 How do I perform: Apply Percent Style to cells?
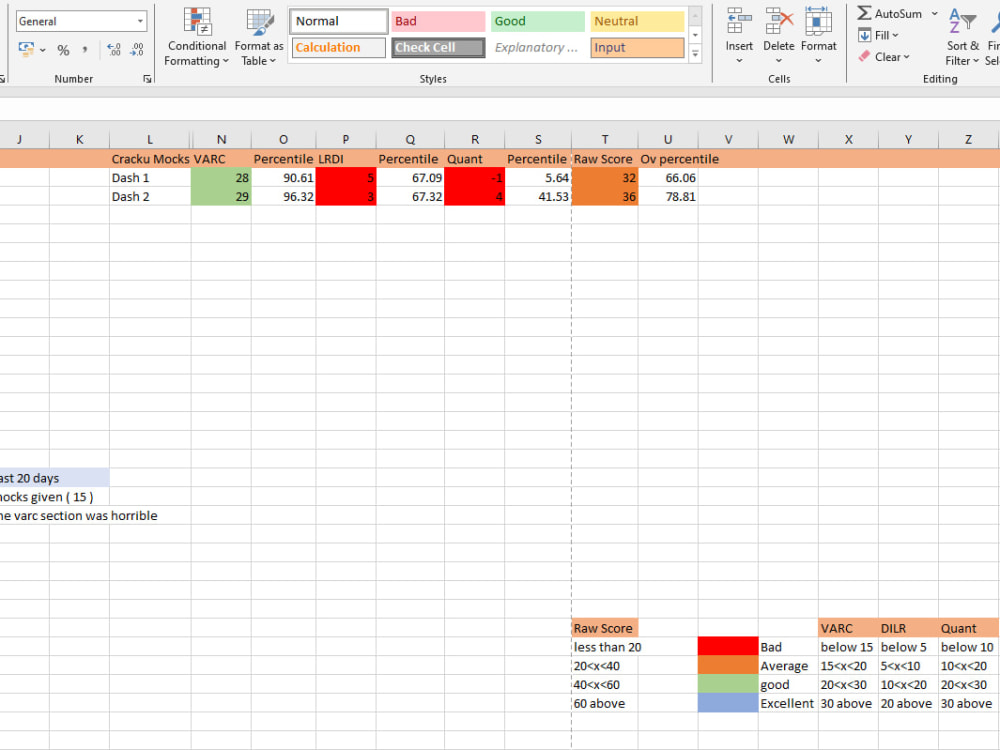(63, 50)
